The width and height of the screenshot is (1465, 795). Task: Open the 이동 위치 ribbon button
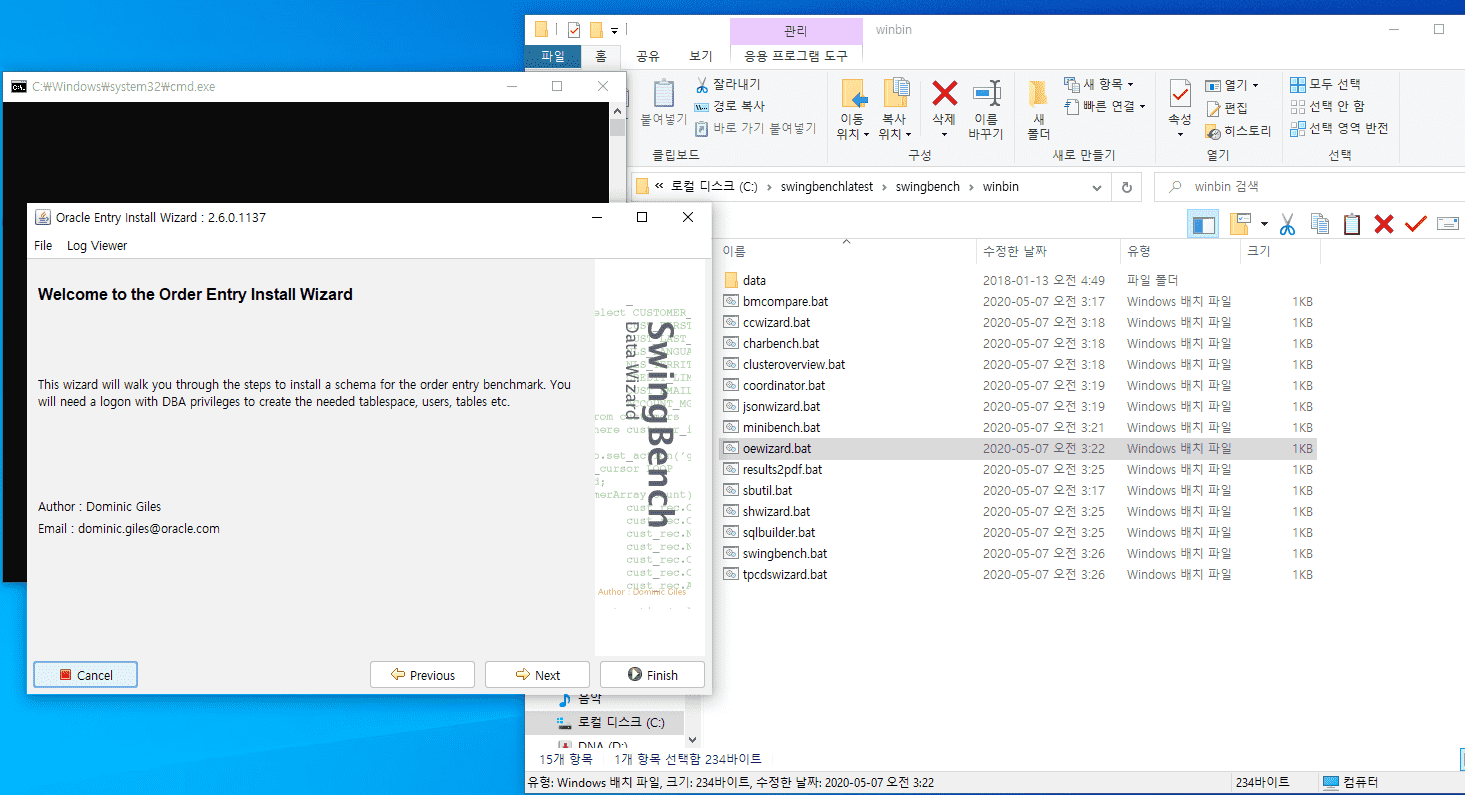point(853,109)
